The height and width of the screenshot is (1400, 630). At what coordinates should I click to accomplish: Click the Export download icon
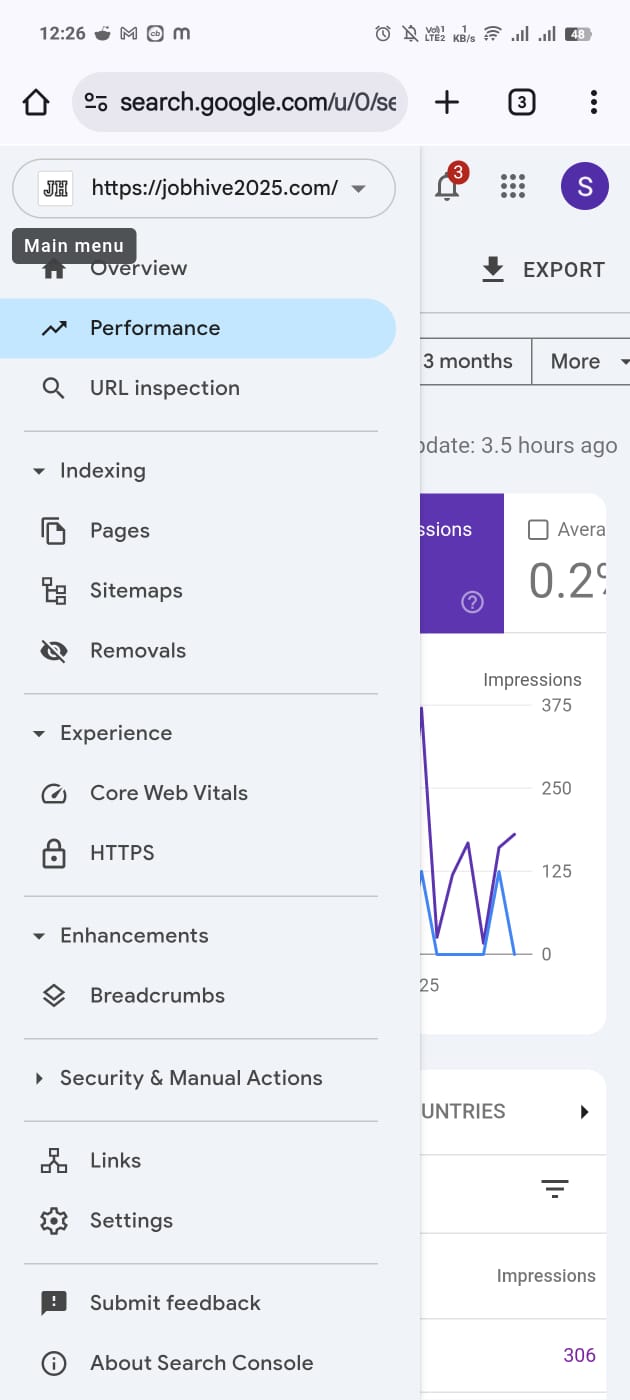point(493,270)
